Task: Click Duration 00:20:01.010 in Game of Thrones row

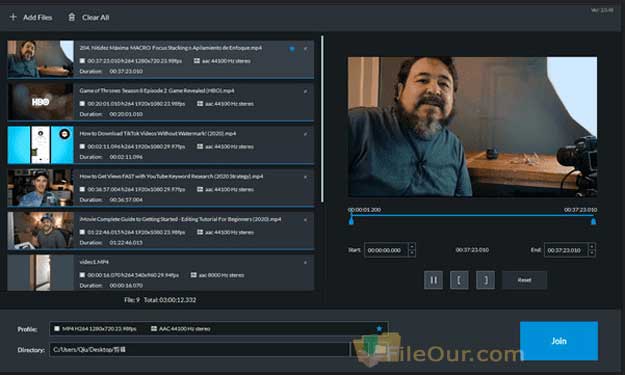Action: [x=111, y=114]
